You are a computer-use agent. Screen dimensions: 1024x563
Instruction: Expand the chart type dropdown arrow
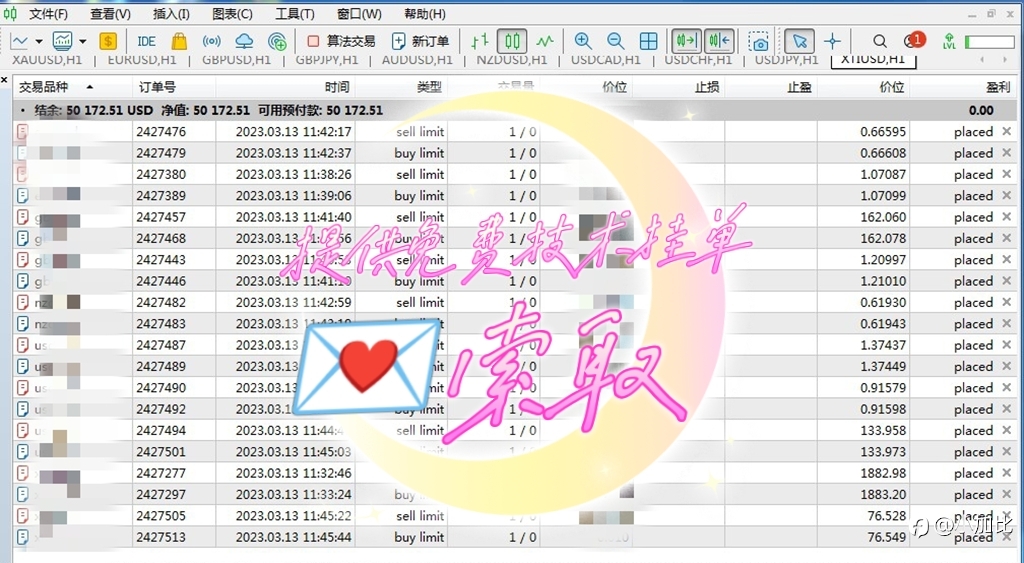tap(39, 41)
